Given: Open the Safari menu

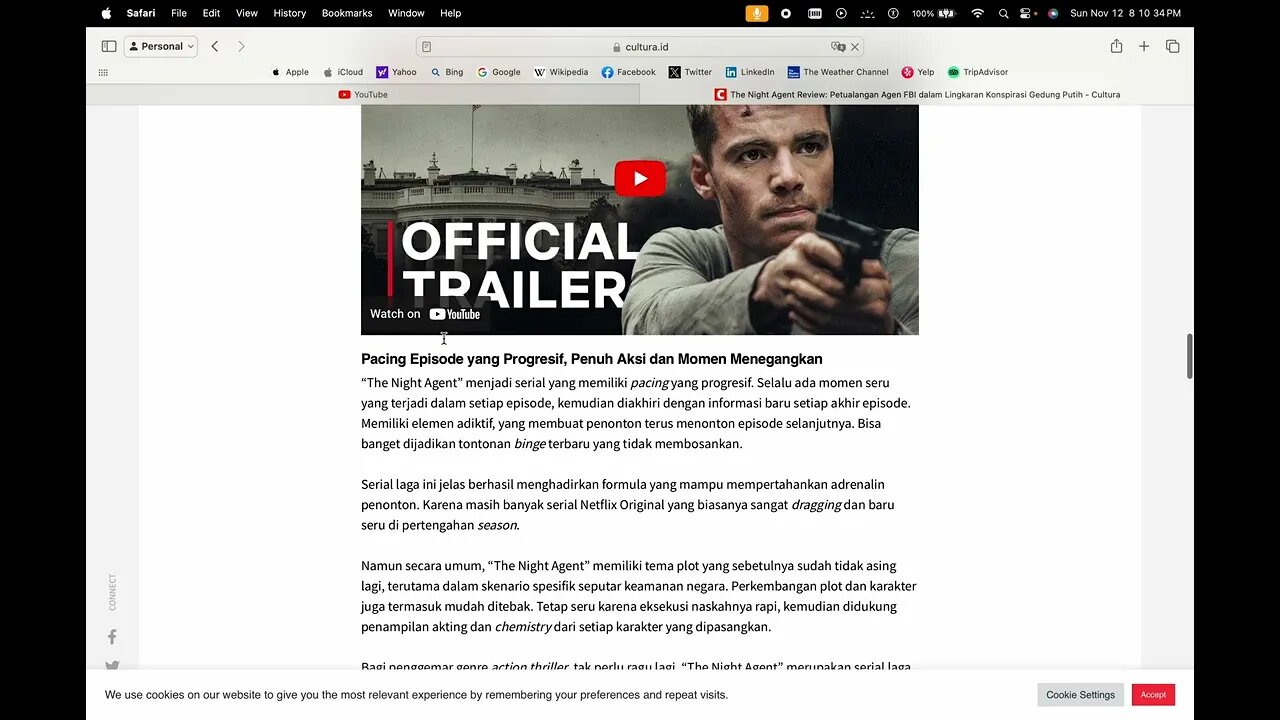Looking at the screenshot, I should click(141, 13).
